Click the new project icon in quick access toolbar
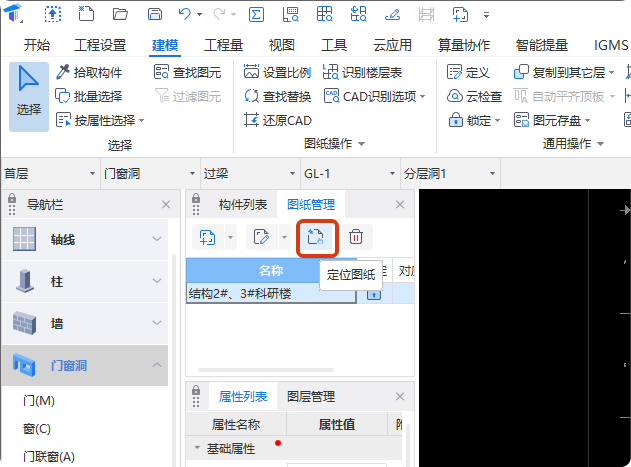Viewport: 631px width, 467px height. coord(86,14)
